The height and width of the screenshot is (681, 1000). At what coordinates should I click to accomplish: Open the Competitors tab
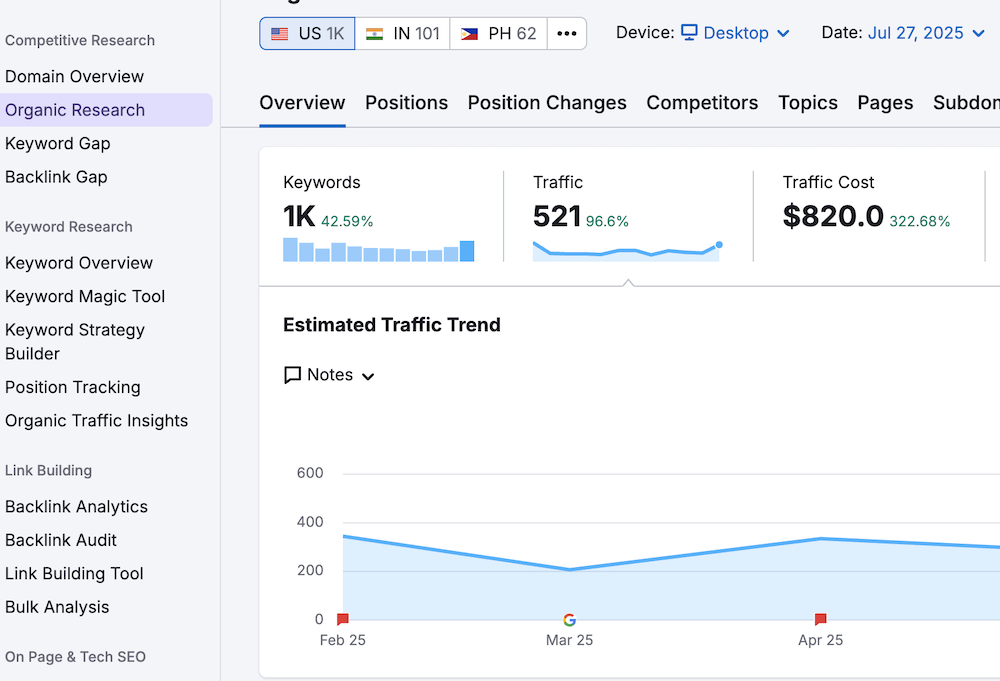702,103
